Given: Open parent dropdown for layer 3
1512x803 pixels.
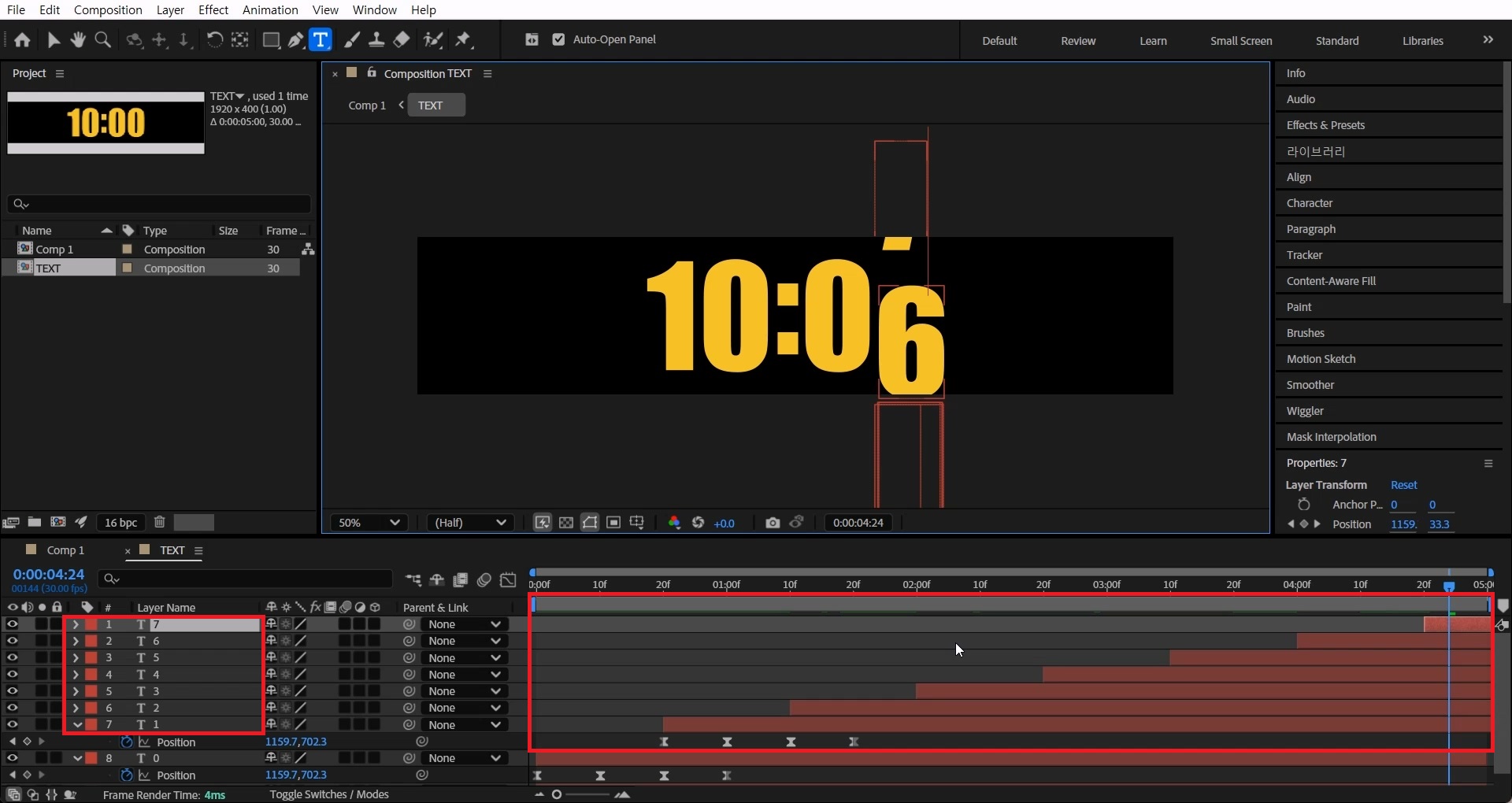Looking at the screenshot, I should coord(465,691).
